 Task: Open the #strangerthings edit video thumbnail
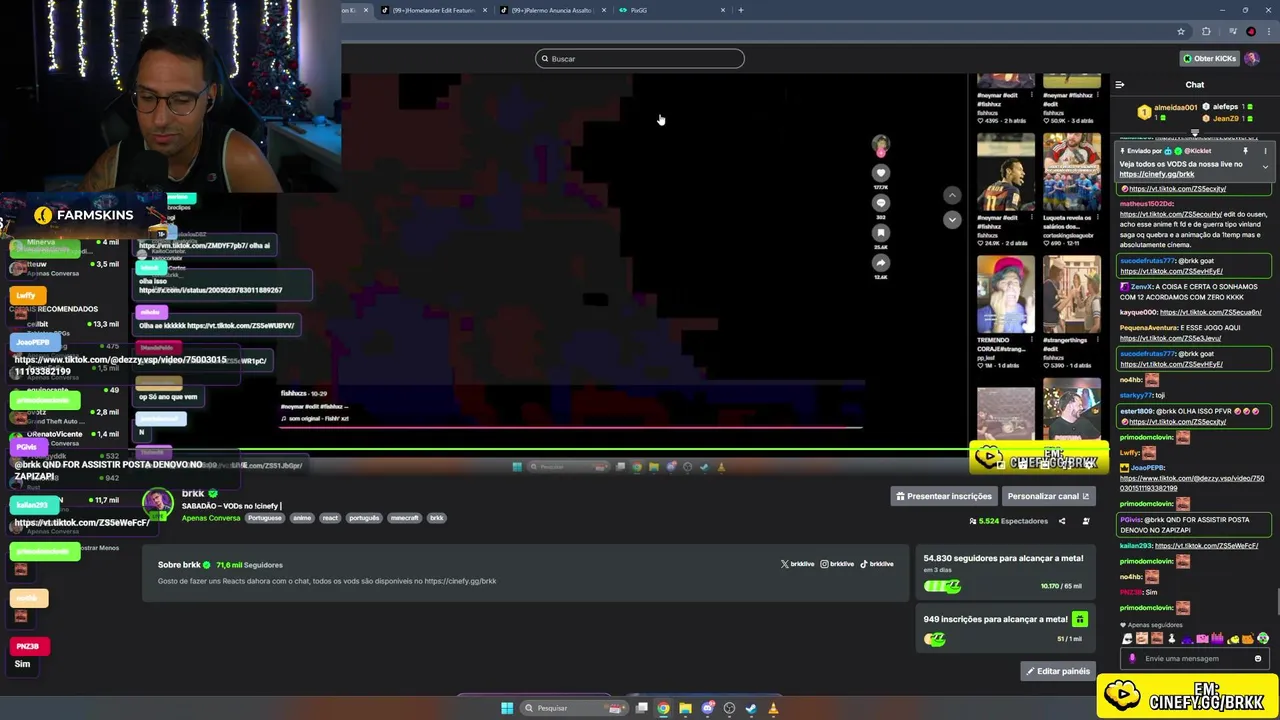(1072, 294)
